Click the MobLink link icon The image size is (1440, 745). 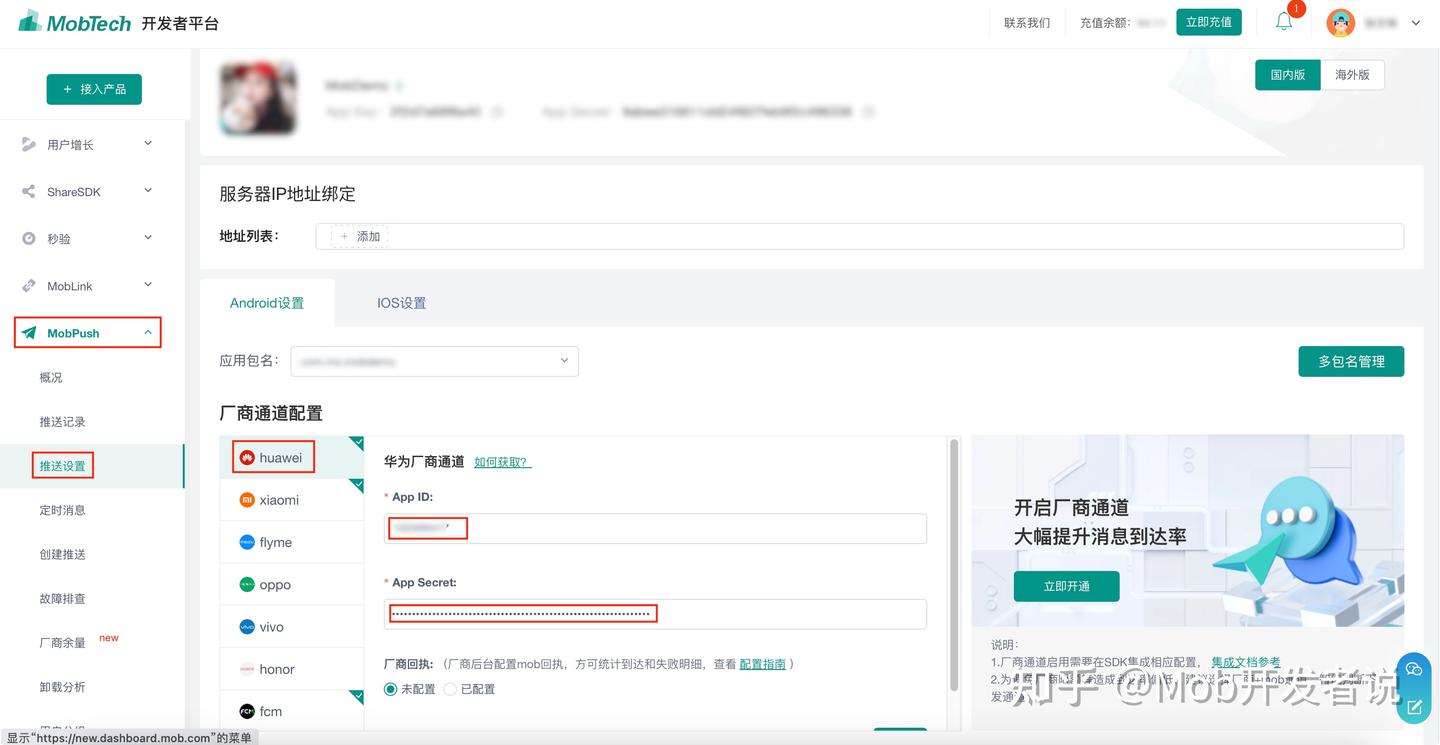click(x=29, y=286)
